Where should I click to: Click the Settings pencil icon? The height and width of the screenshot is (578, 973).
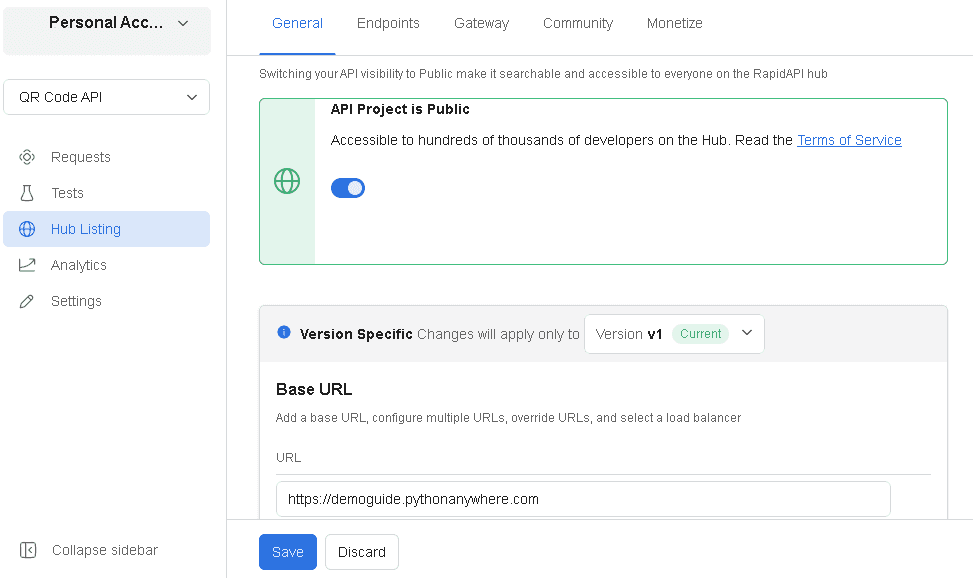click(27, 301)
